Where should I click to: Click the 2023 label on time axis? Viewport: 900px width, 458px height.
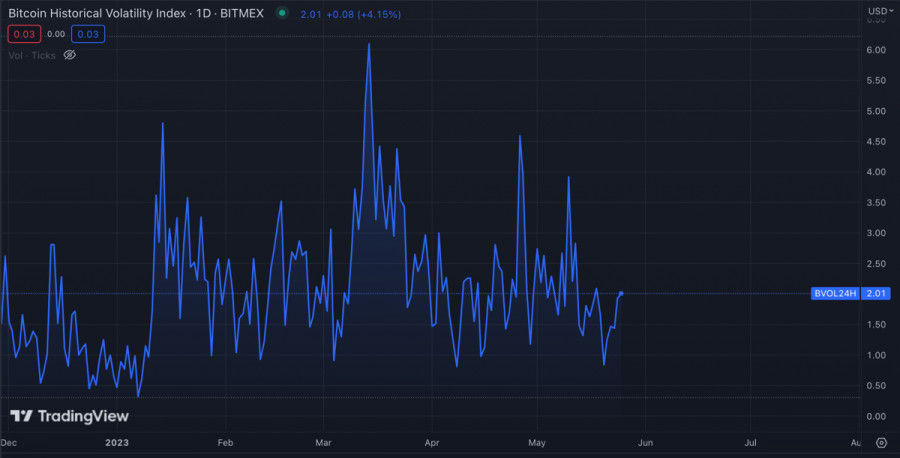point(116,441)
